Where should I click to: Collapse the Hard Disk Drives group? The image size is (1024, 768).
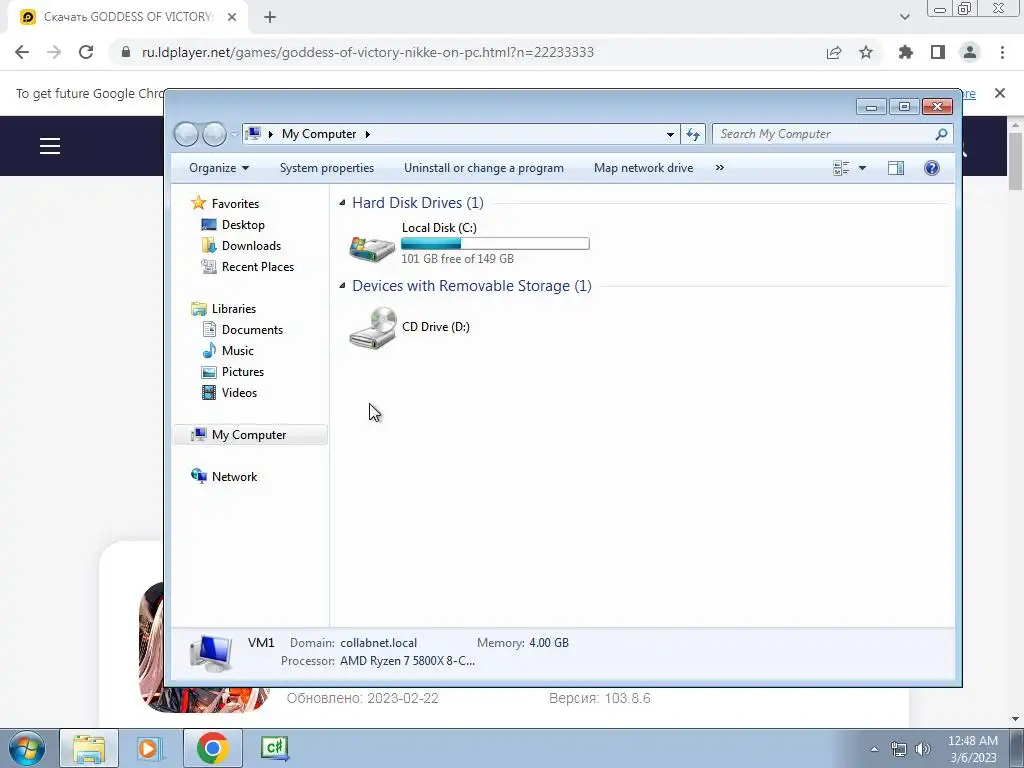(342, 202)
